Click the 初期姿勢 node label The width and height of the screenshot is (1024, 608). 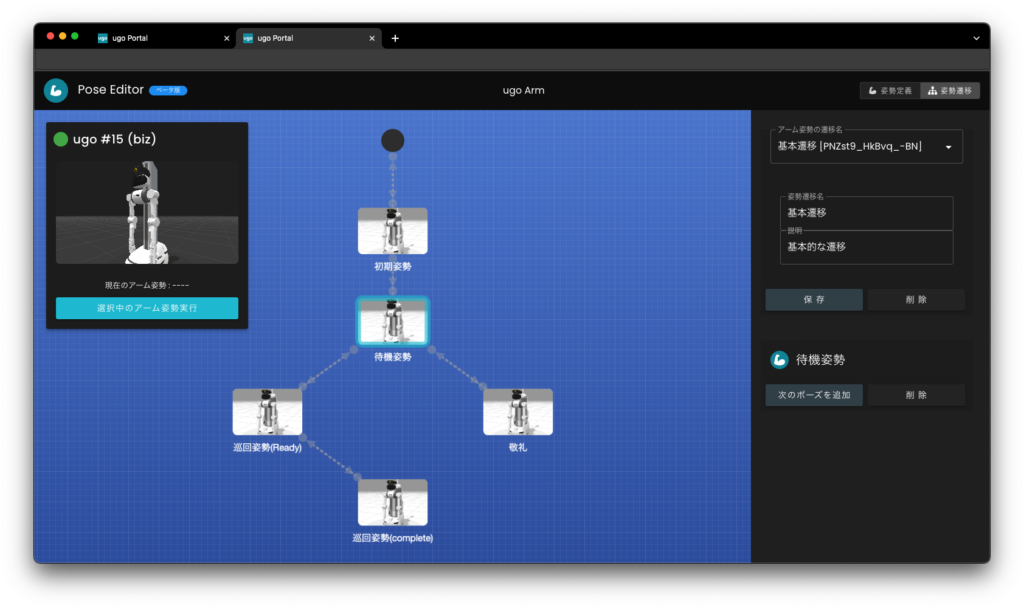(x=392, y=266)
